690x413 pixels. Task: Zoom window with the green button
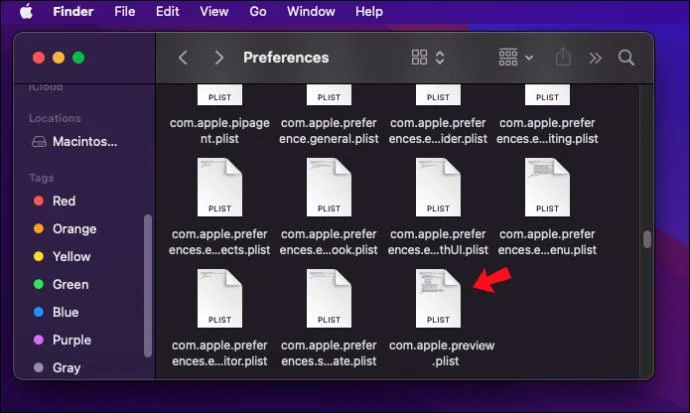point(78,58)
